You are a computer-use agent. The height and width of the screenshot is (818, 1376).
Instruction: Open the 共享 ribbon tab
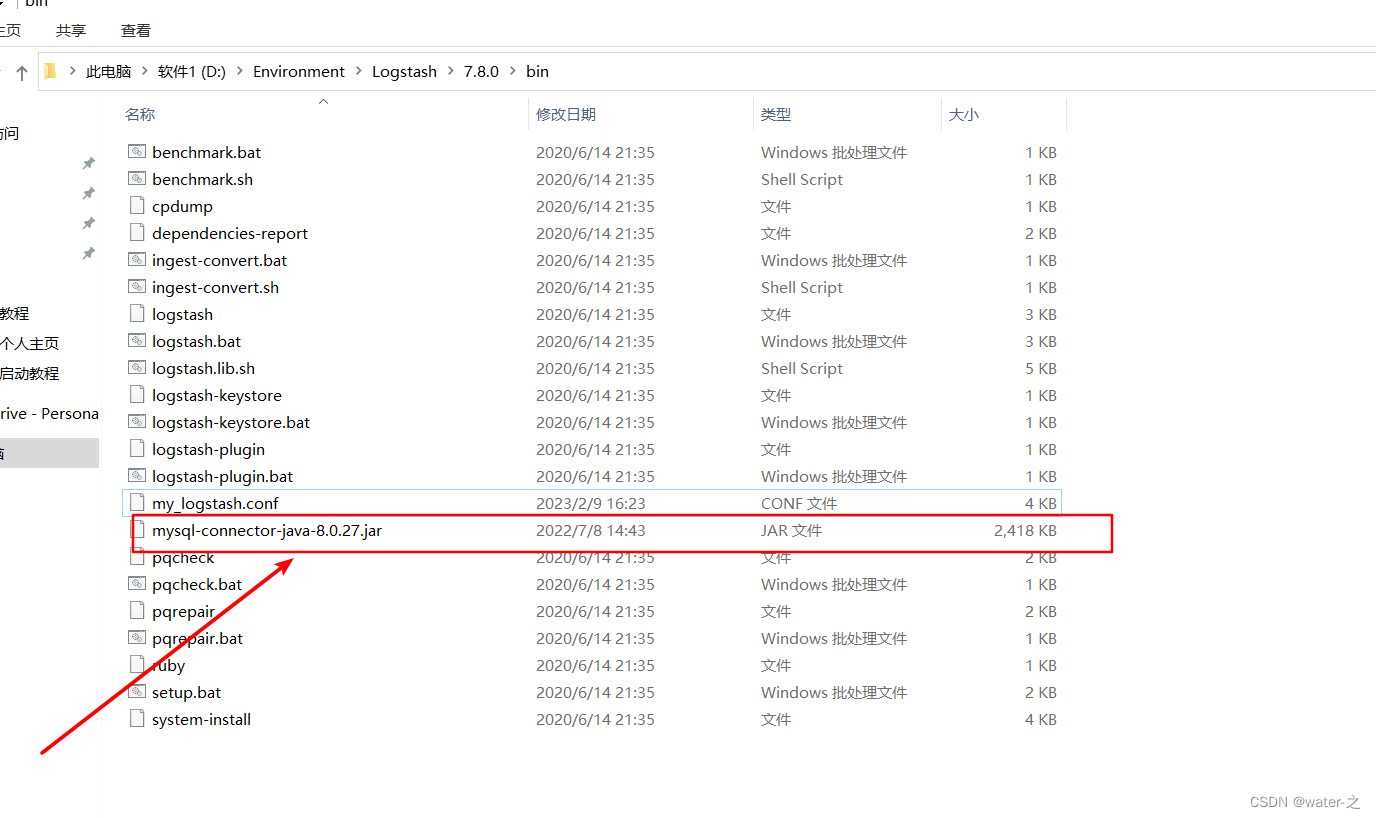[71, 31]
